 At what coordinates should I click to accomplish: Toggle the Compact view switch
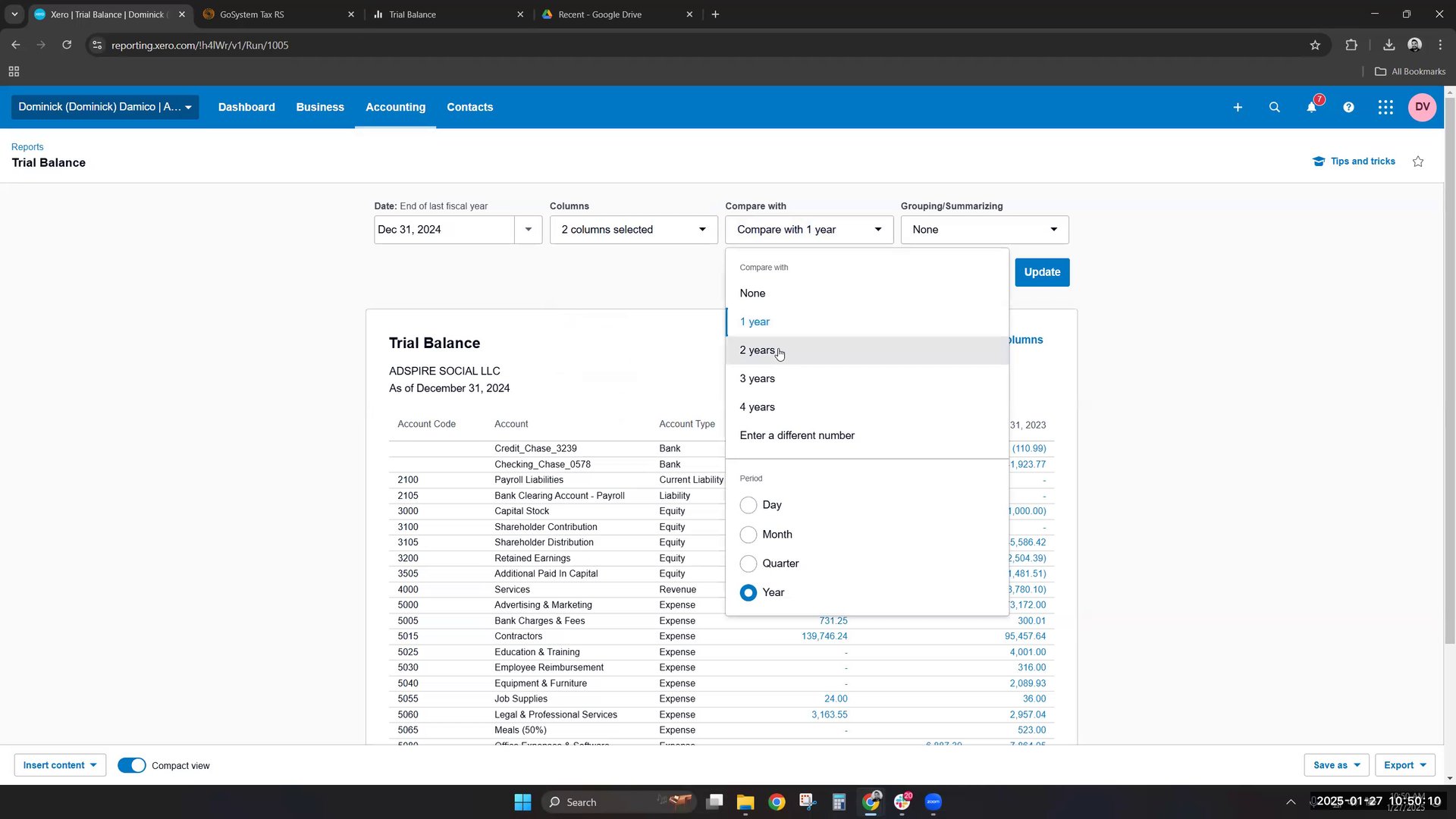tap(132, 765)
